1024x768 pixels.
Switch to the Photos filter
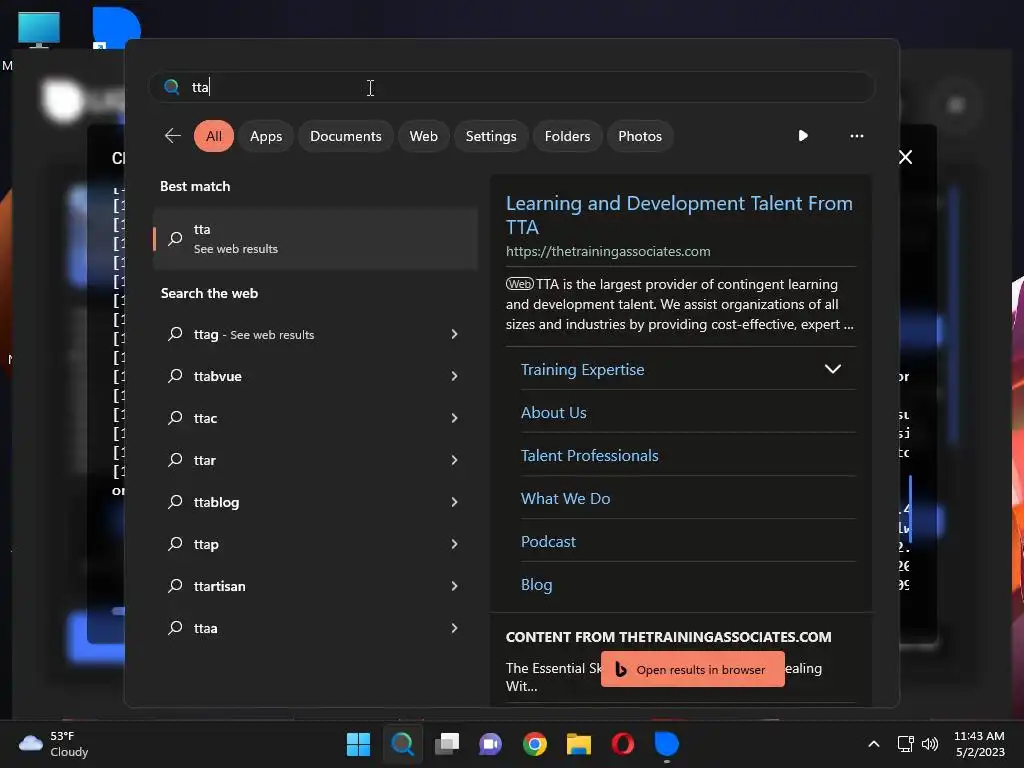click(x=640, y=136)
